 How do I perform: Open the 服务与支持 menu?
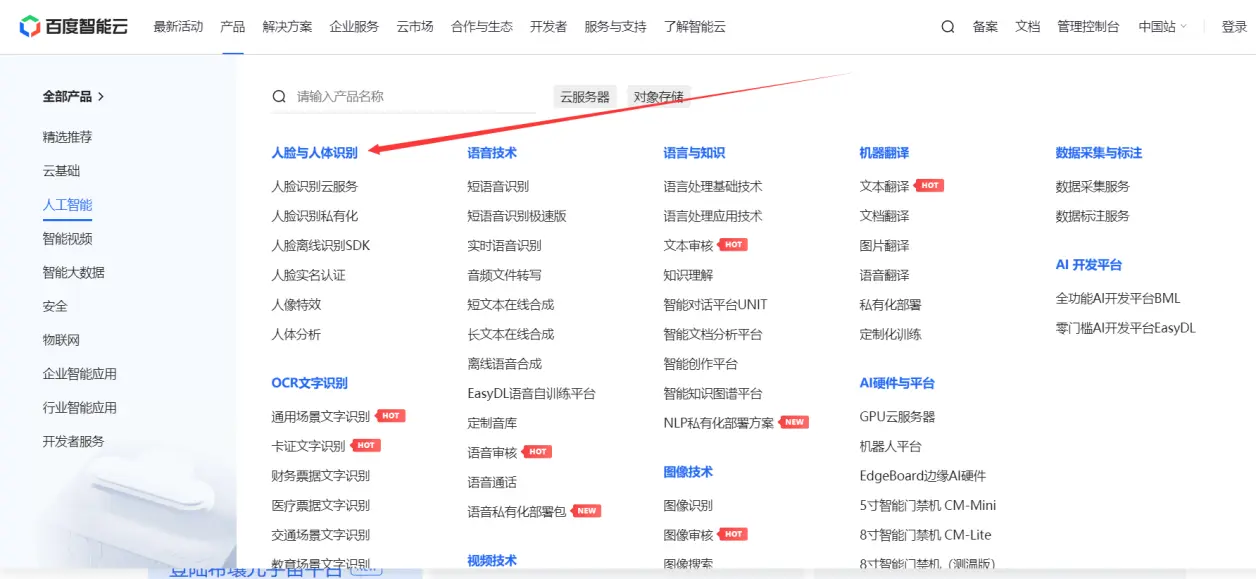[615, 27]
